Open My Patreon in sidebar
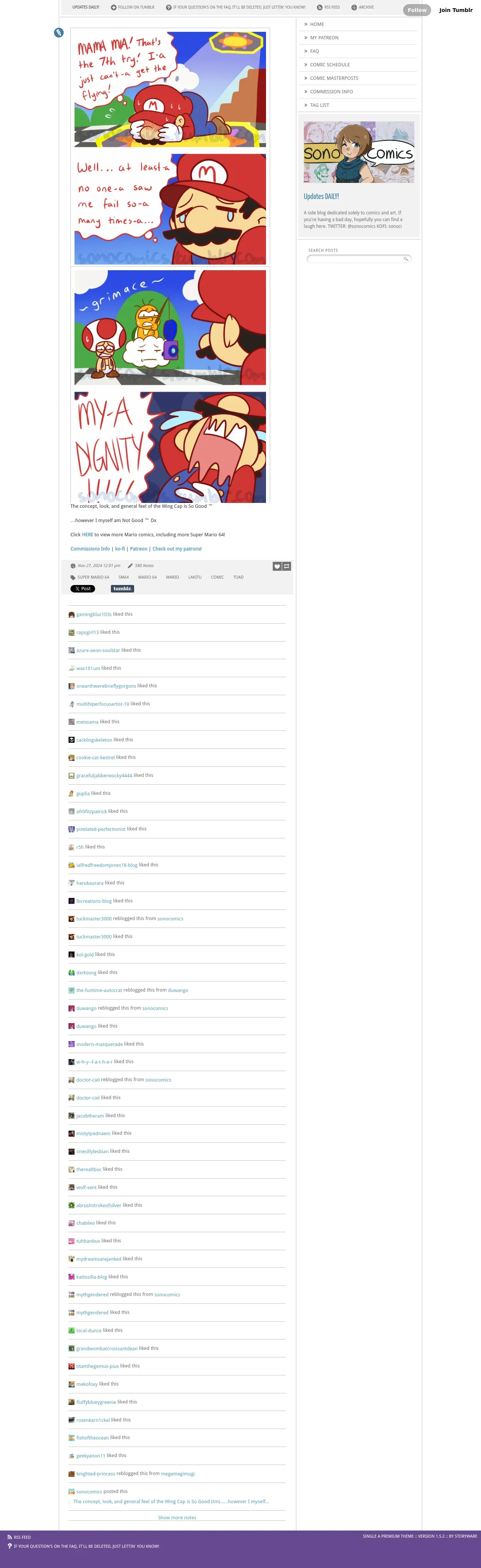This screenshot has height=1568, width=481. point(324,38)
